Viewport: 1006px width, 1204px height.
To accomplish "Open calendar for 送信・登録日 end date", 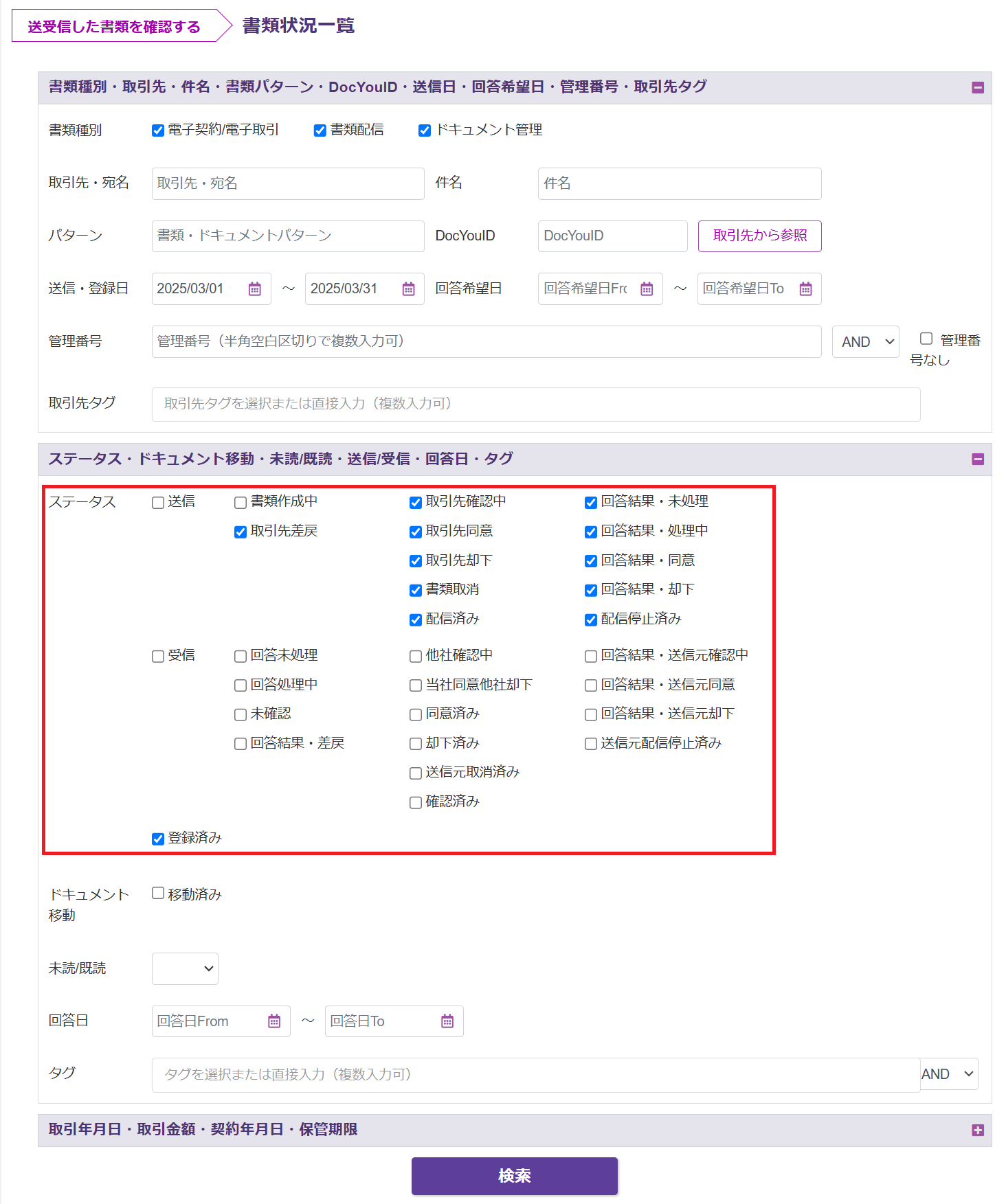I will pos(409,289).
